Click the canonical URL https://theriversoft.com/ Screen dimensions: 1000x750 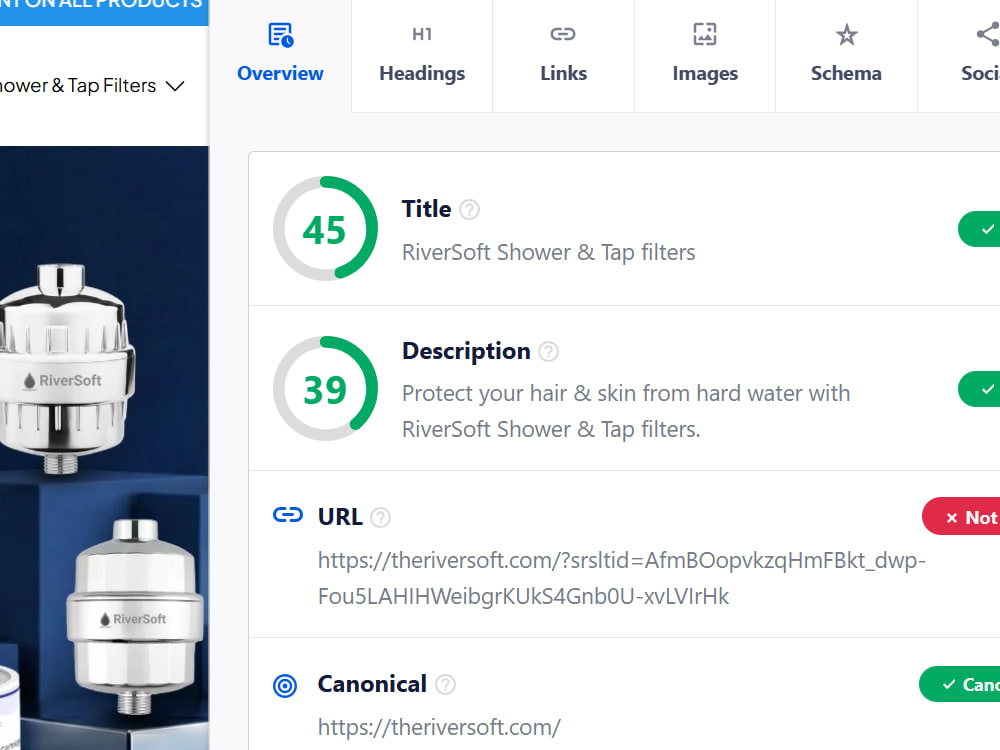[x=439, y=727]
